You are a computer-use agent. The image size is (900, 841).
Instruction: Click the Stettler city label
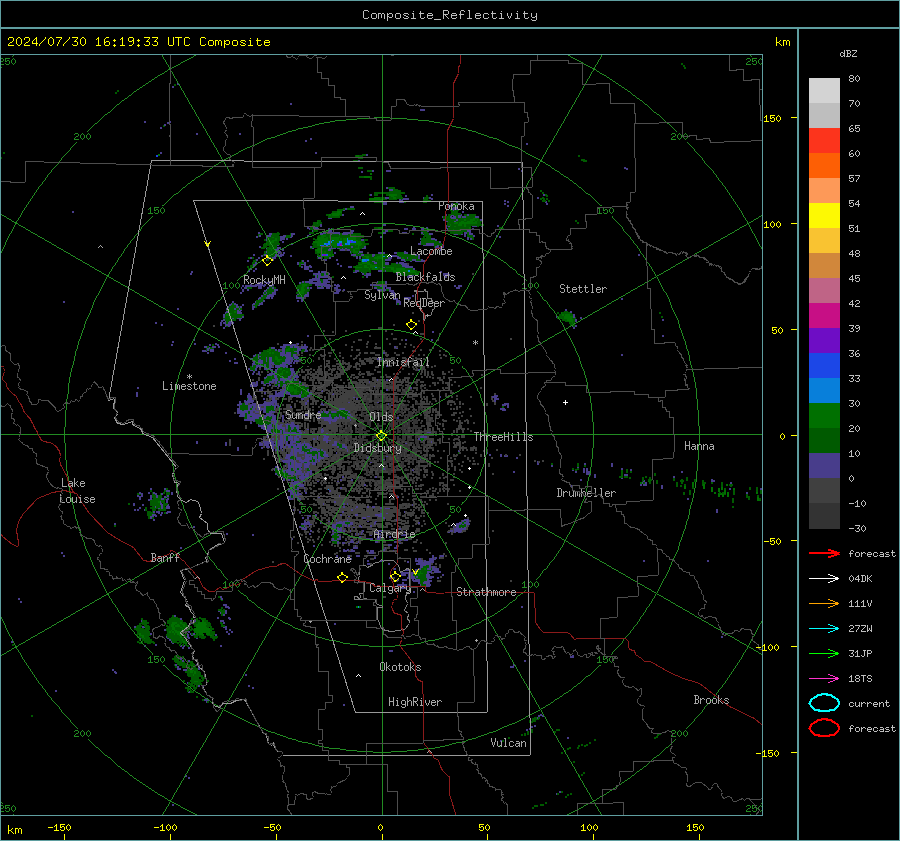tap(583, 289)
